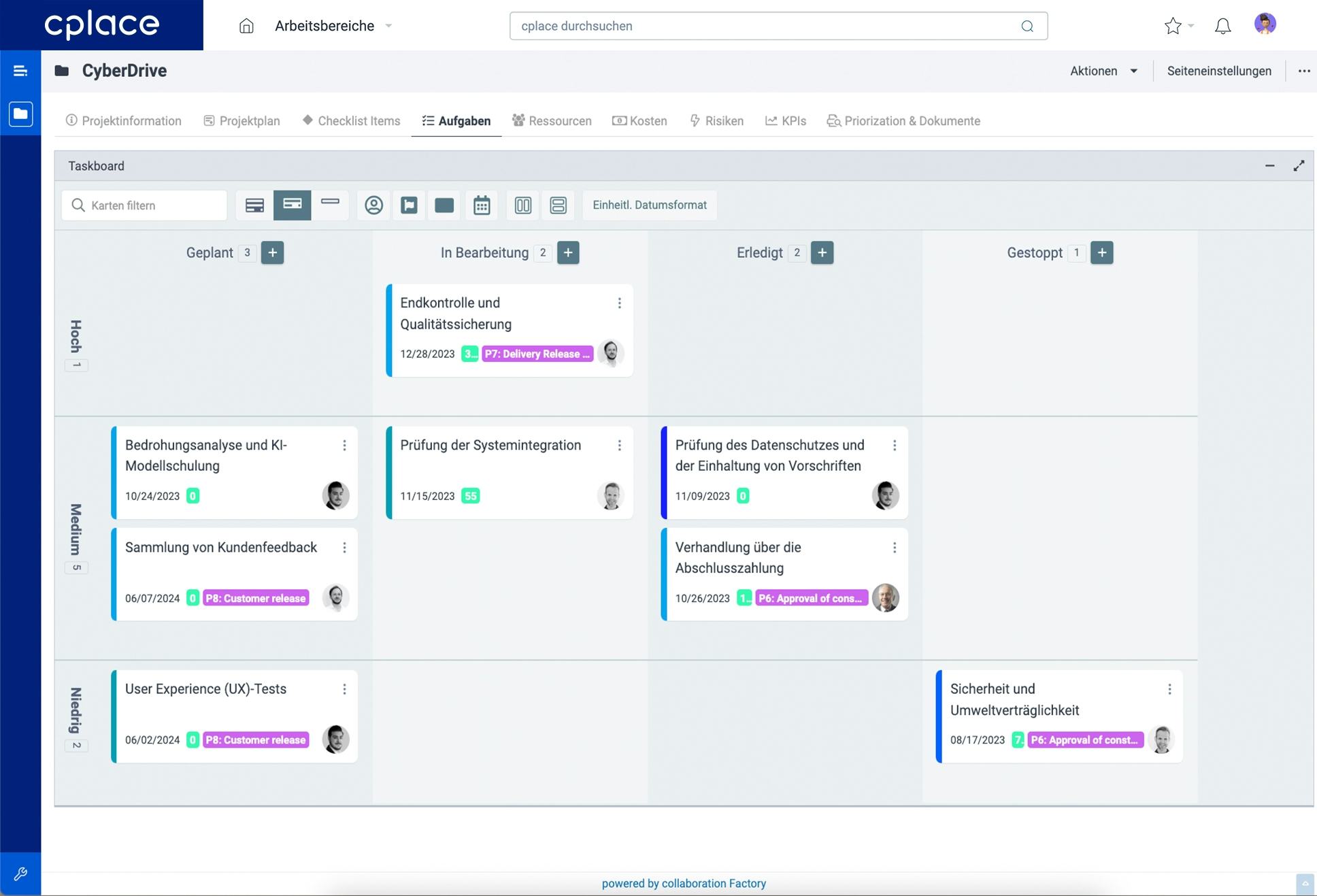Click the Karten filtern search field
The height and width of the screenshot is (896, 1317).
(144, 205)
